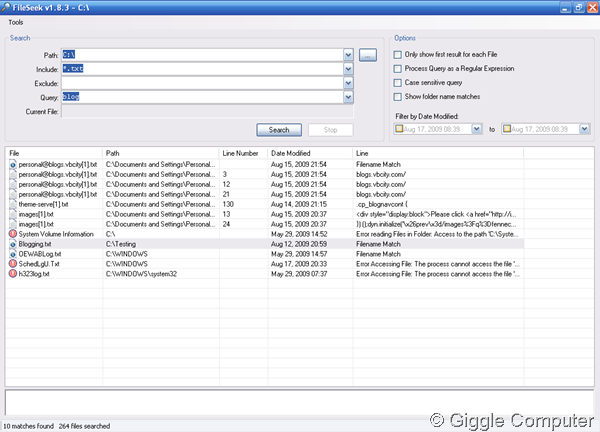Click the file icon beside theme-serve[1].txt
The height and width of the screenshot is (432, 600).
13,204
